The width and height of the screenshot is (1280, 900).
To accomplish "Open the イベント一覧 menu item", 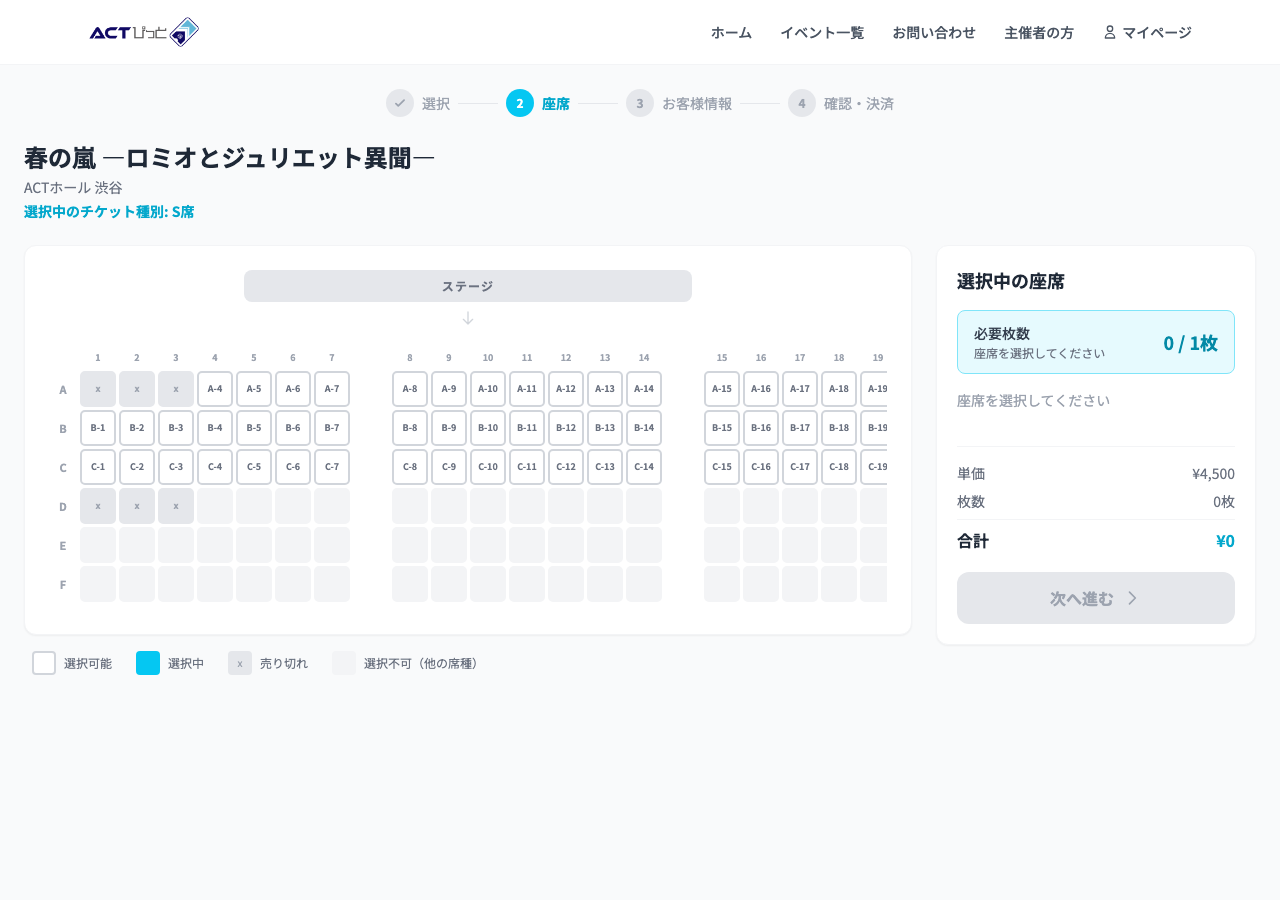I will [821, 32].
